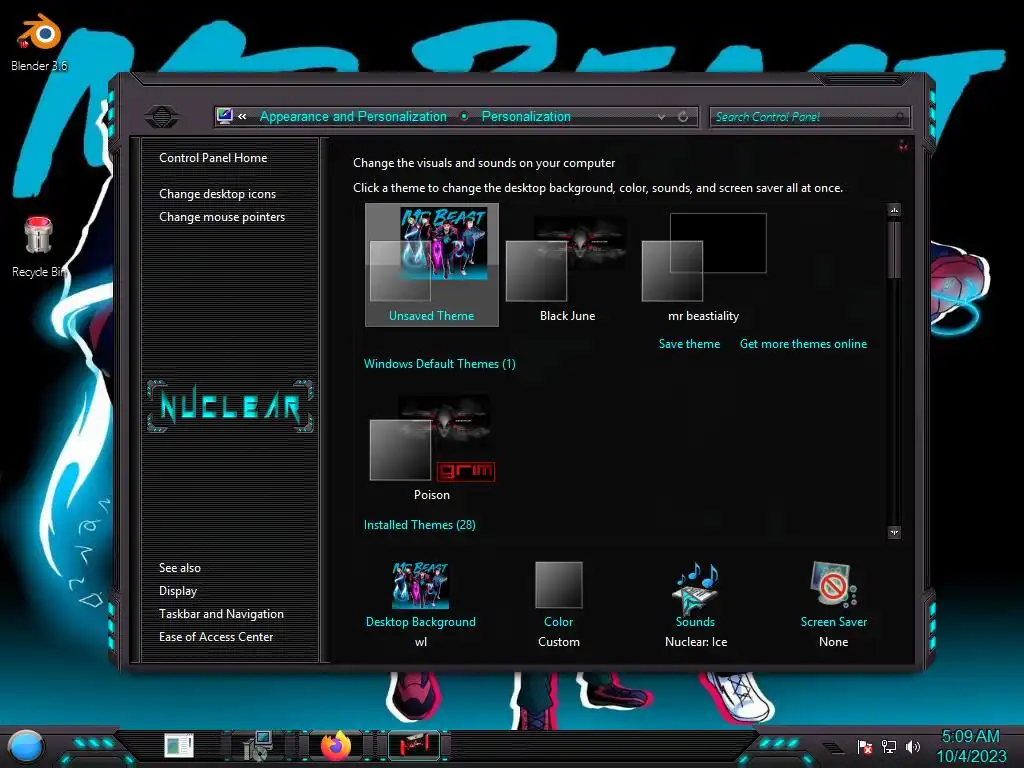Click the theme list scrollbar thumb
1024x768 pixels.
point(895,249)
